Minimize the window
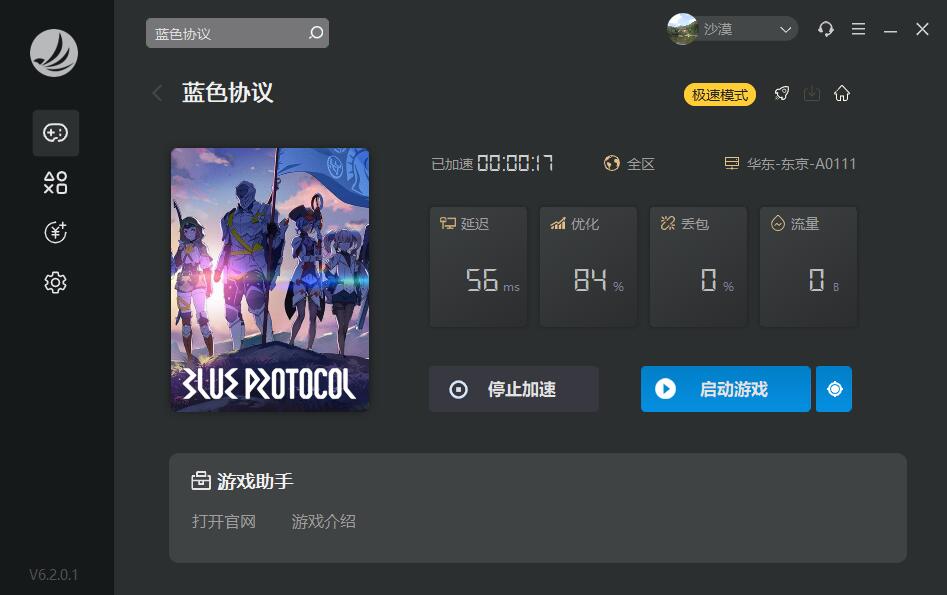 pos(890,30)
